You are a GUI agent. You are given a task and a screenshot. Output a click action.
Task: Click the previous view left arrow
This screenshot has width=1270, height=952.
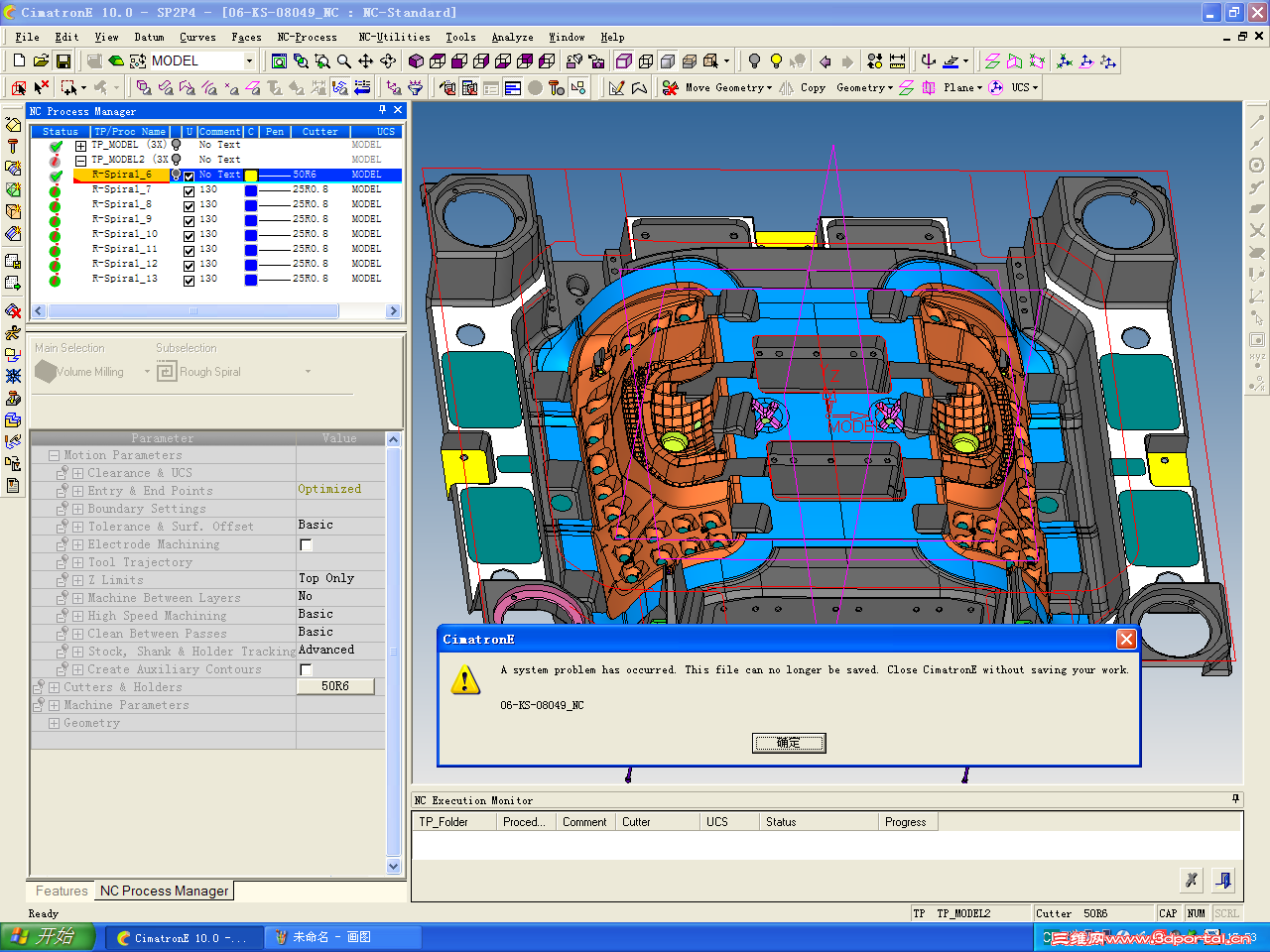(x=825, y=61)
